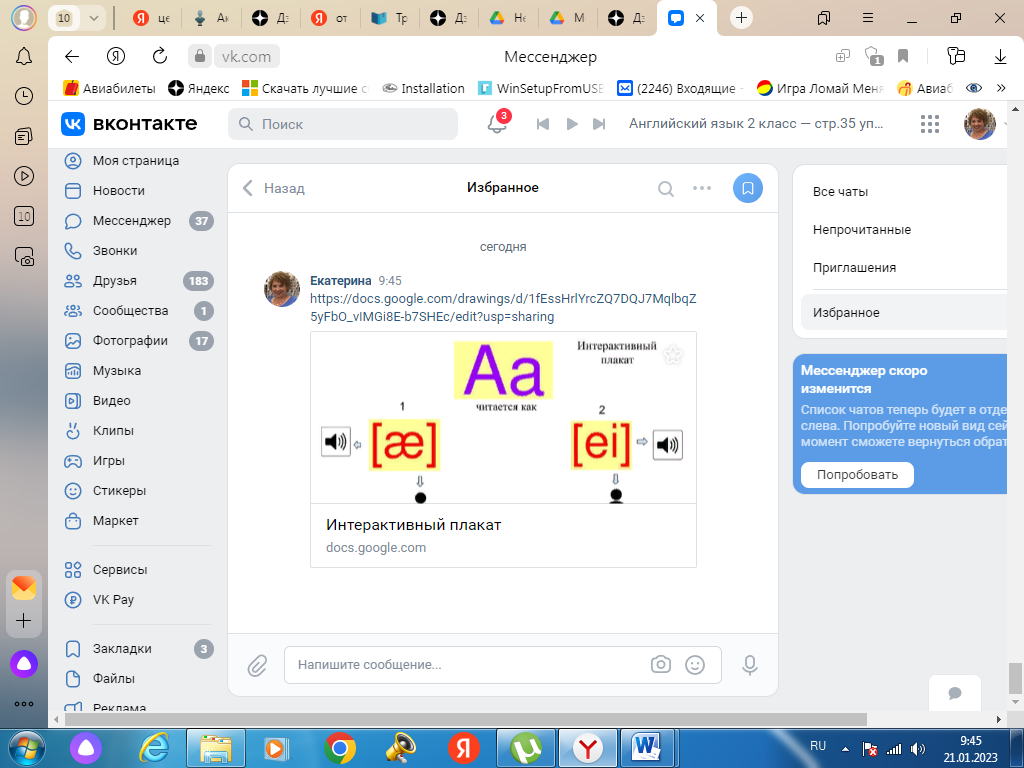Search within the Избранное chat
The height and width of the screenshot is (768, 1024).
[x=666, y=188]
